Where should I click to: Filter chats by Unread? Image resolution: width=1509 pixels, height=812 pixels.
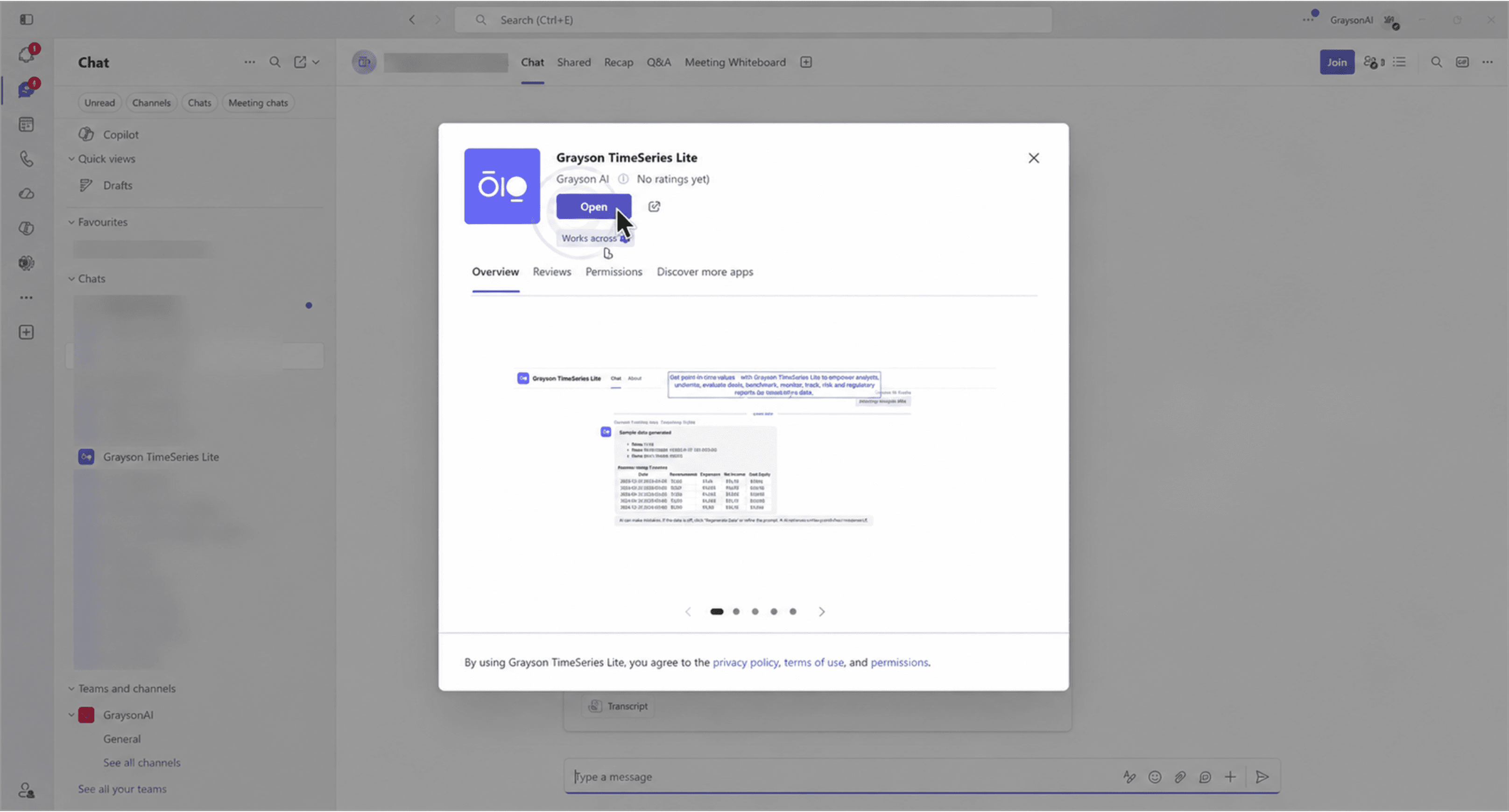click(99, 103)
